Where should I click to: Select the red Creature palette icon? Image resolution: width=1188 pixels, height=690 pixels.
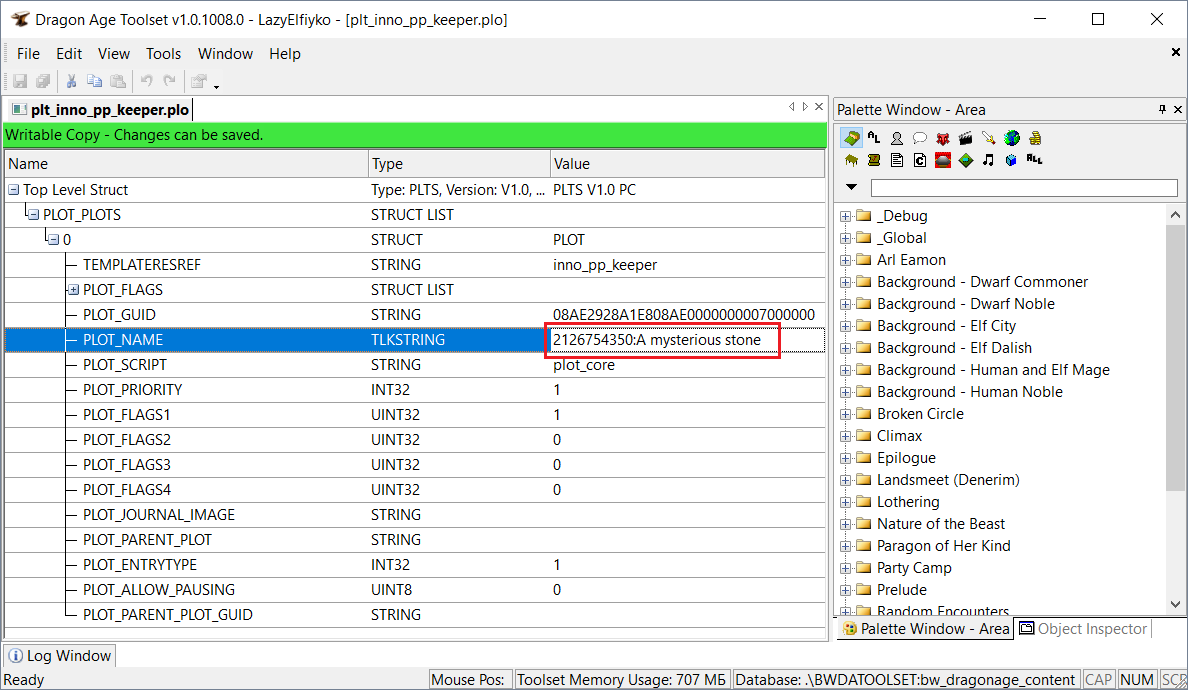[943, 138]
